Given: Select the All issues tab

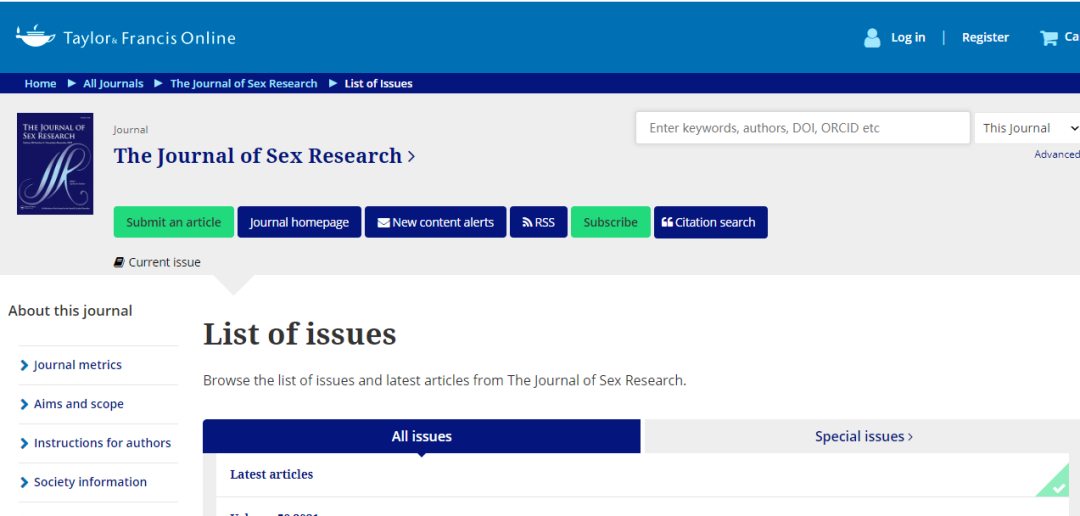Looking at the screenshot, I should [421, 436].
